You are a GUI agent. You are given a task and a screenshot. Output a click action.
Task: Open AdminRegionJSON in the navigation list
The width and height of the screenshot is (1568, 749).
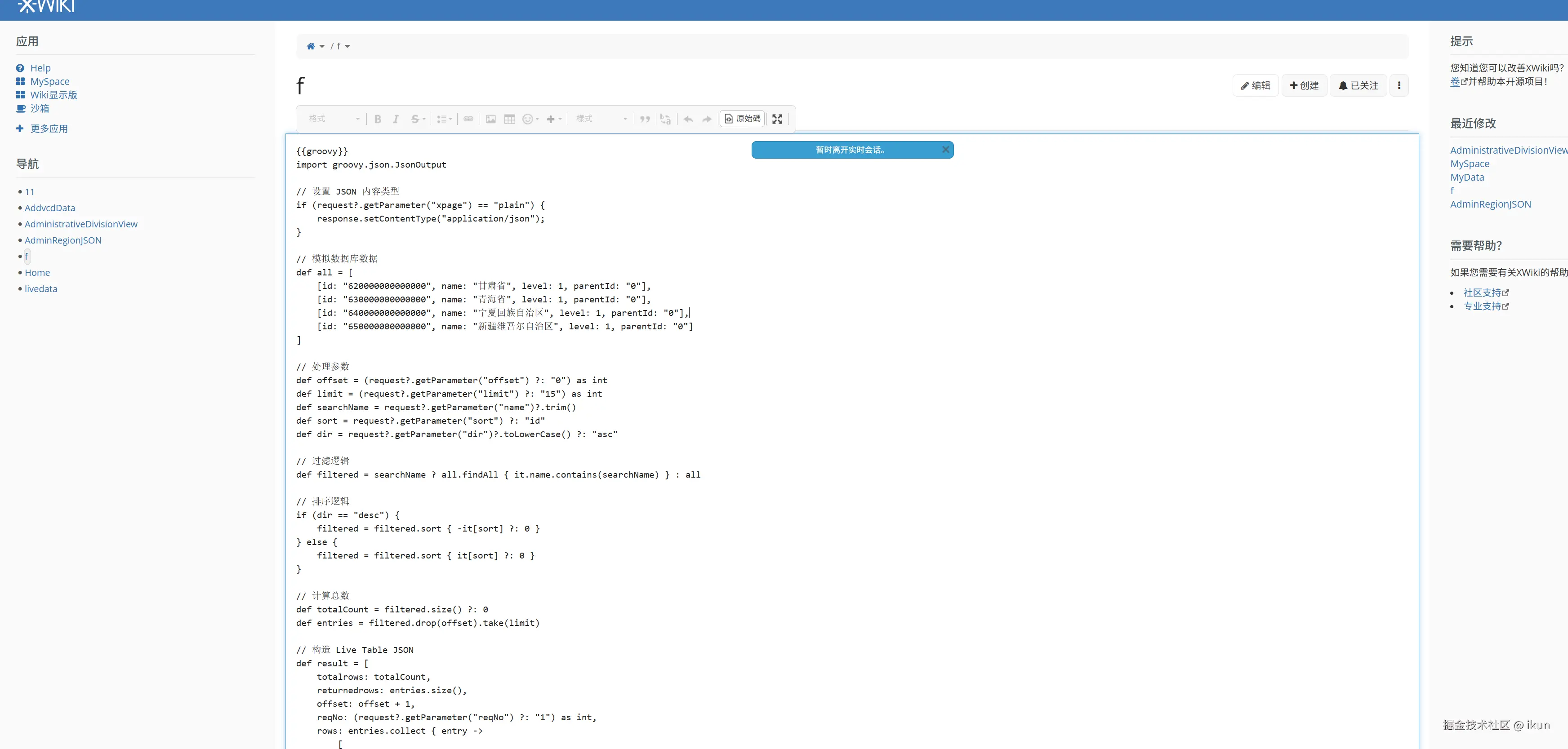(63, 240)
